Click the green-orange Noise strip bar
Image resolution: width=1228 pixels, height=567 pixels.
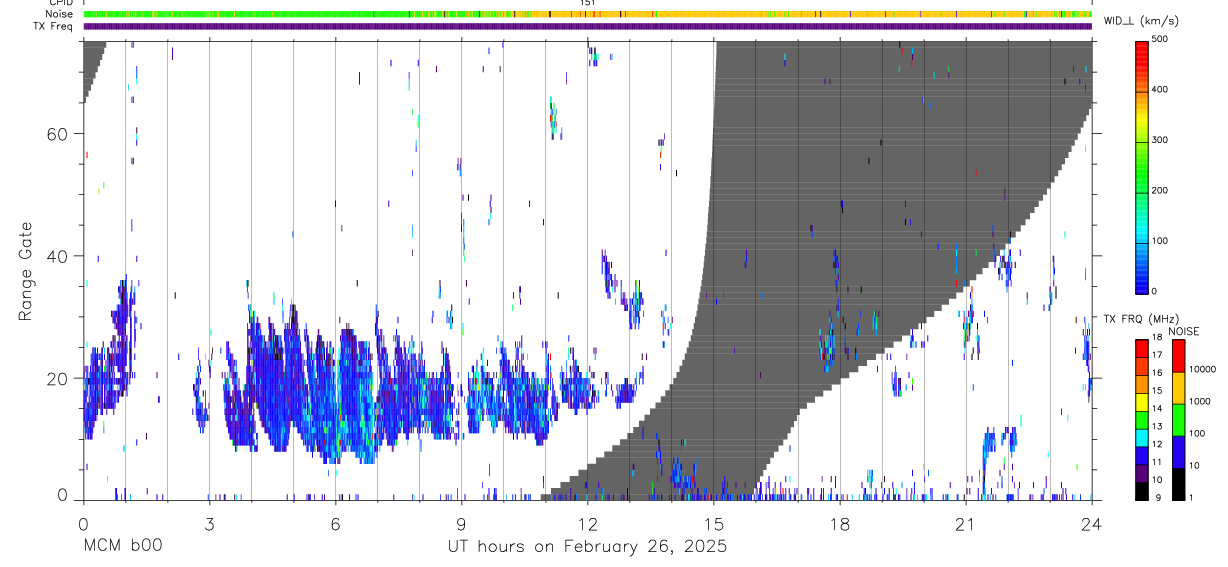(587, 14)
